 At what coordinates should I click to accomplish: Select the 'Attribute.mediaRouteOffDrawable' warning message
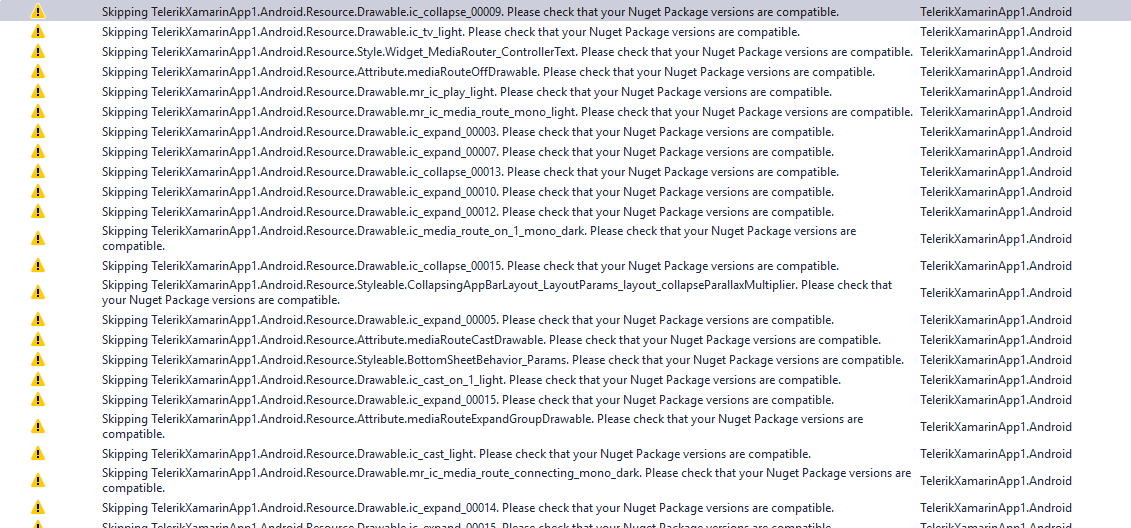click(488, 71)
